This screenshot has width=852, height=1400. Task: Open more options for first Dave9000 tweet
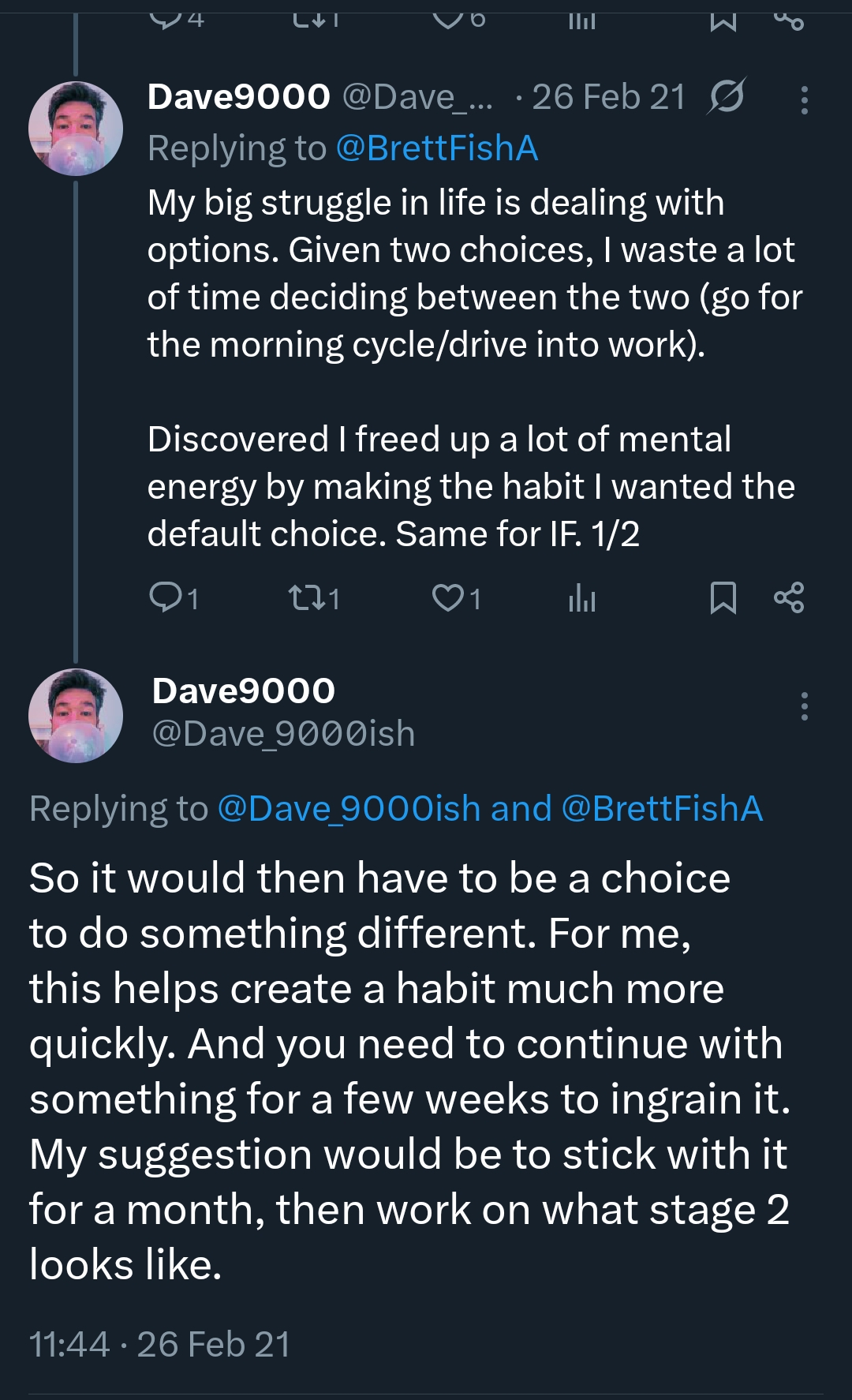(x=804, y=100)
